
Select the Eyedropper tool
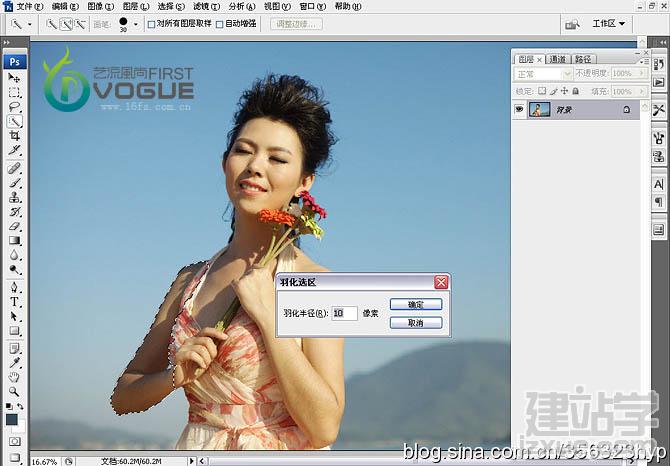(x=14, y=363)
